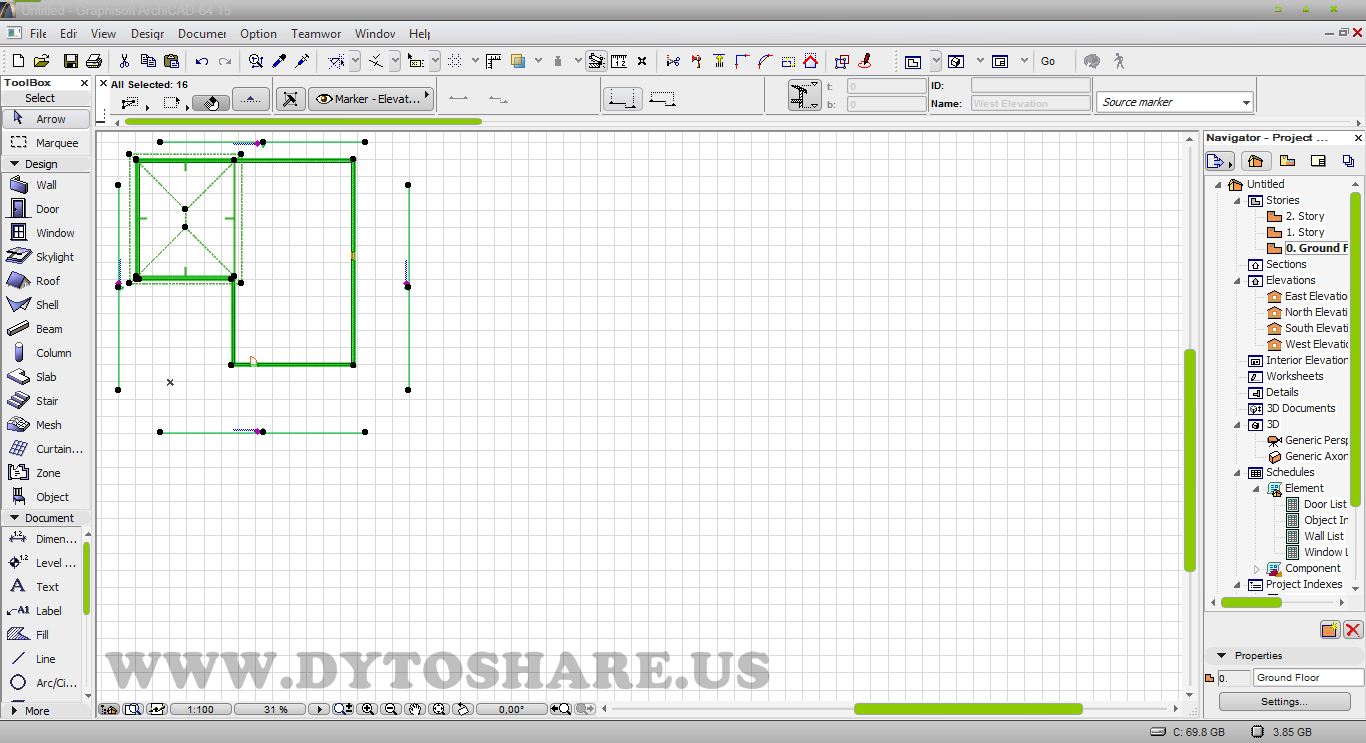Click the drawing area horizontal scrollbar
This screenshot has height=743, width=1366.
coord(968,709)
